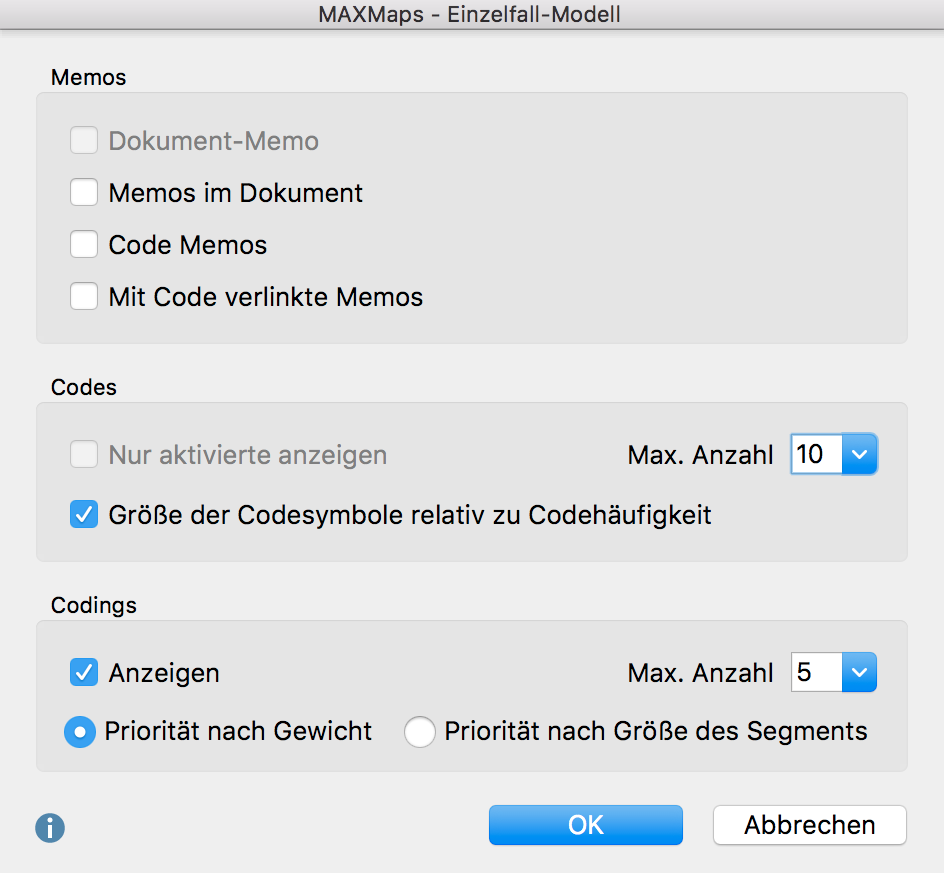Click into the Codes max count field showing 10
This screenshot has height=873, width=944.
[x=816, y=454]
